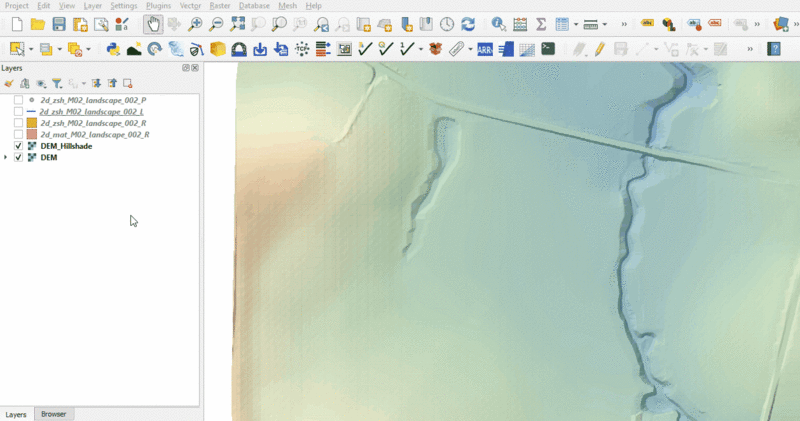Open the Raster menu
Viewport: 800px width, 421px height.
[219, 6]
